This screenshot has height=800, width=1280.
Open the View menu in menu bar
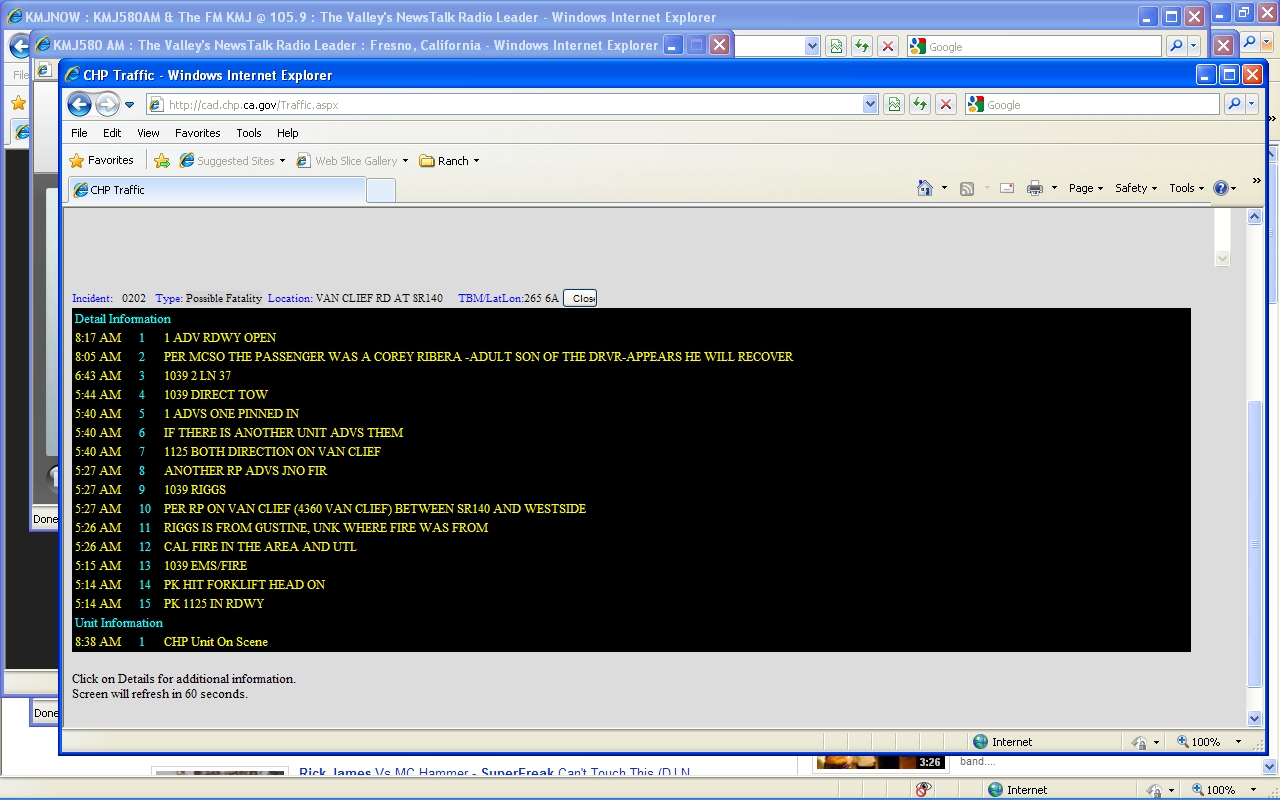click(x=148, y=133)
